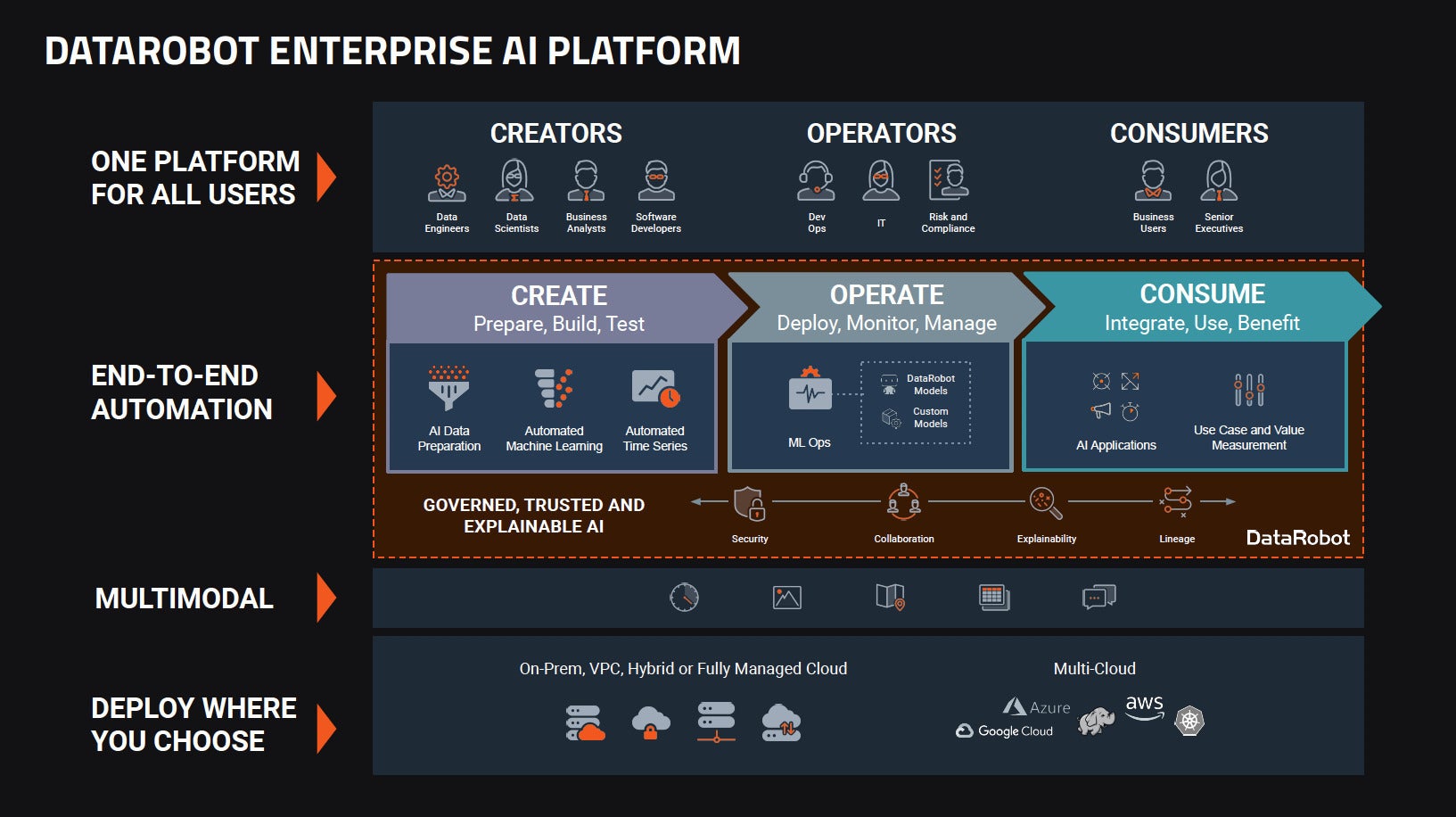Click the Use Case and Value sliders icon

point(1249,390)
